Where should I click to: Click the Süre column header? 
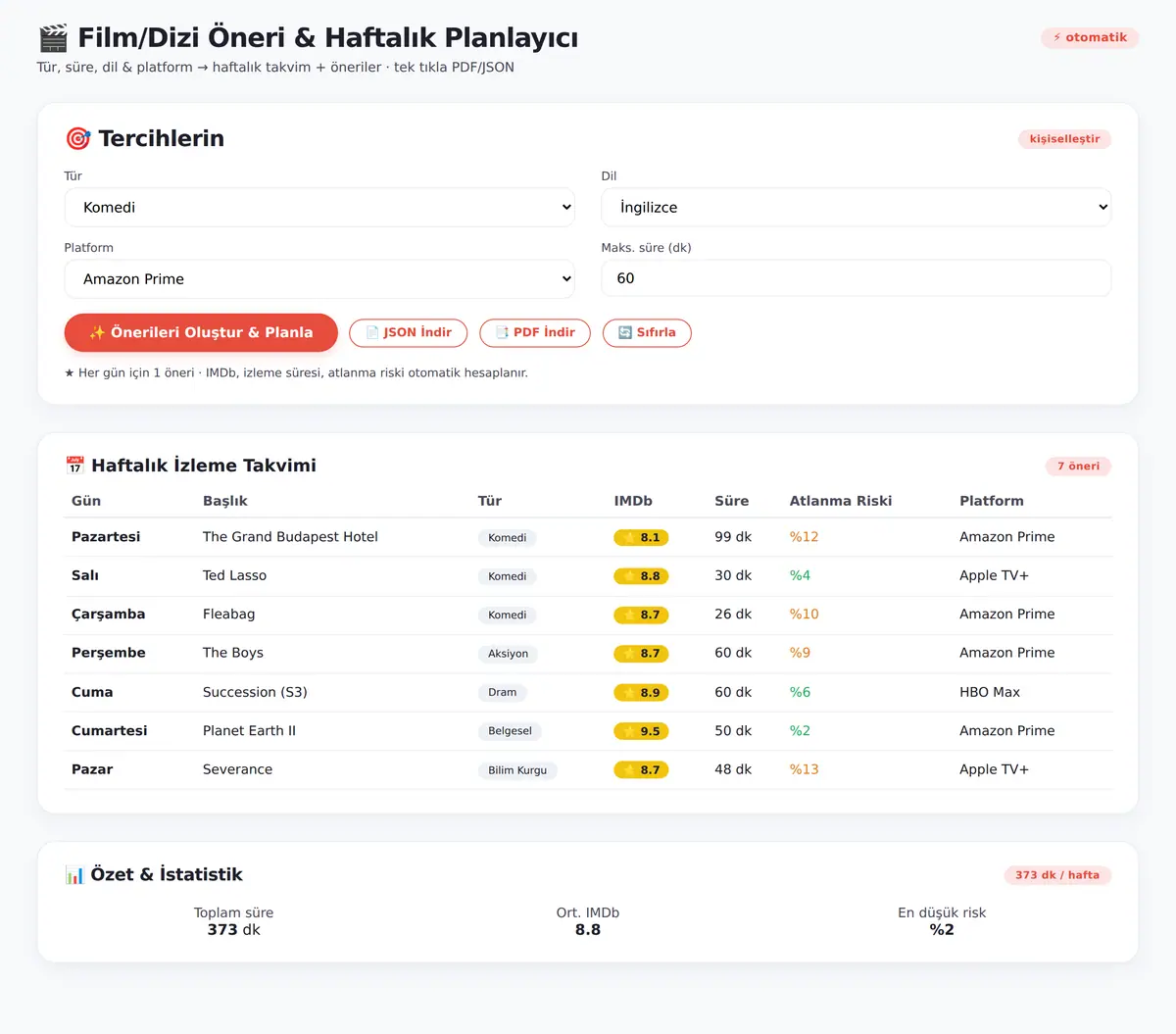click(732, 501)
